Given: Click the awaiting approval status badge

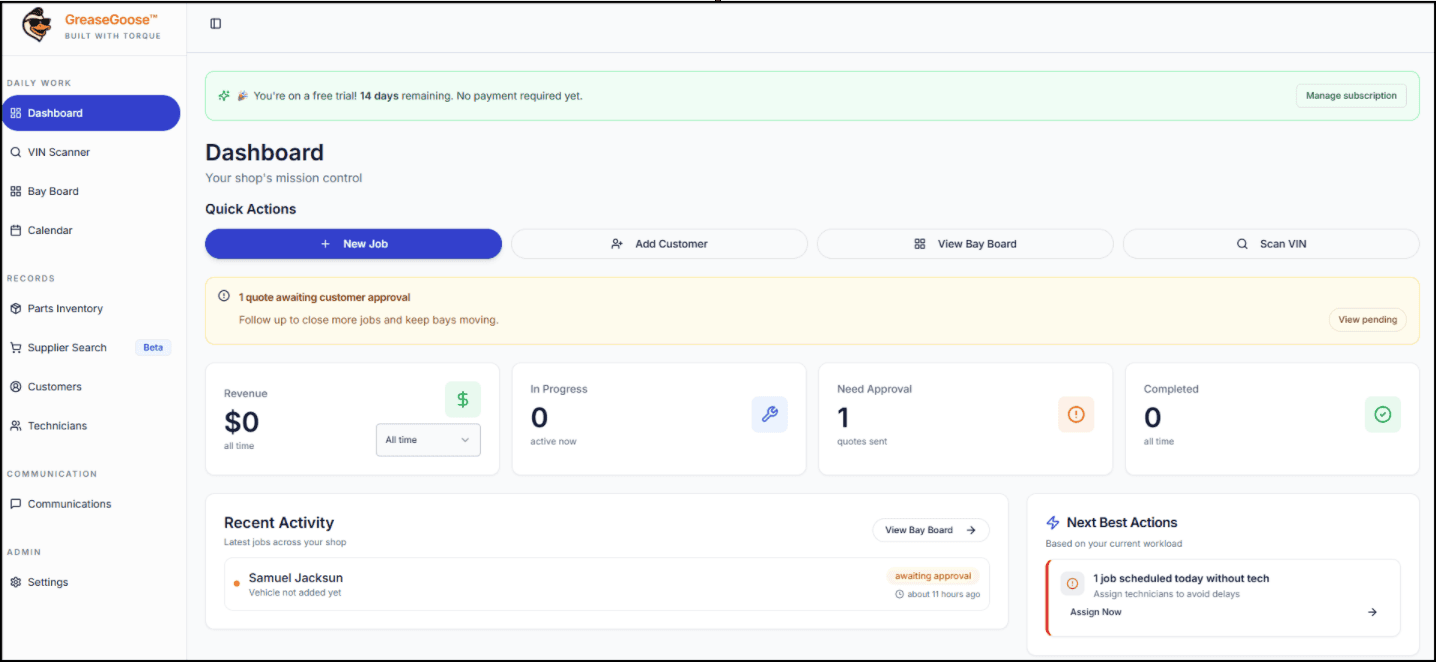Looking at the screenshot, I should click(932, 576).
